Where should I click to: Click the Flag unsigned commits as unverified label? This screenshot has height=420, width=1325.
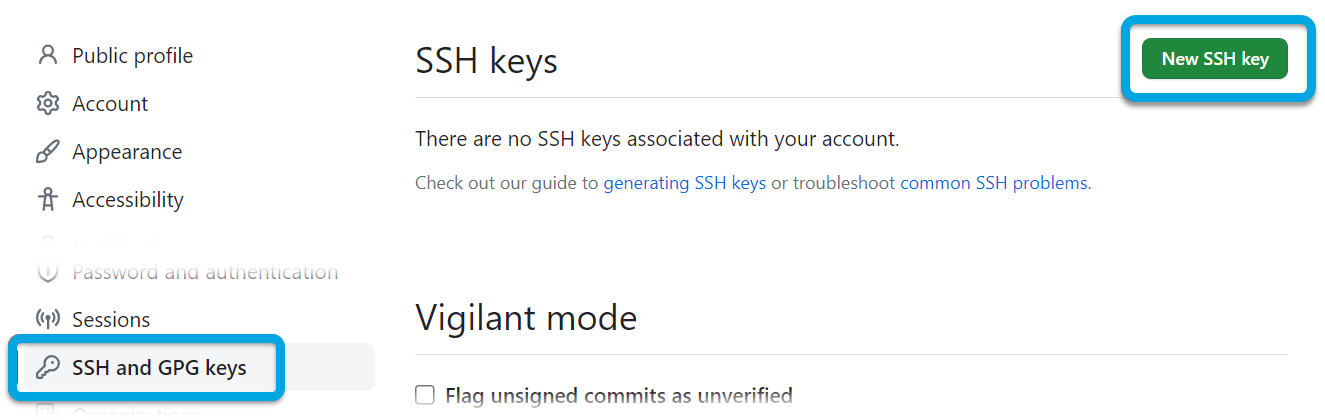[618, 395]
